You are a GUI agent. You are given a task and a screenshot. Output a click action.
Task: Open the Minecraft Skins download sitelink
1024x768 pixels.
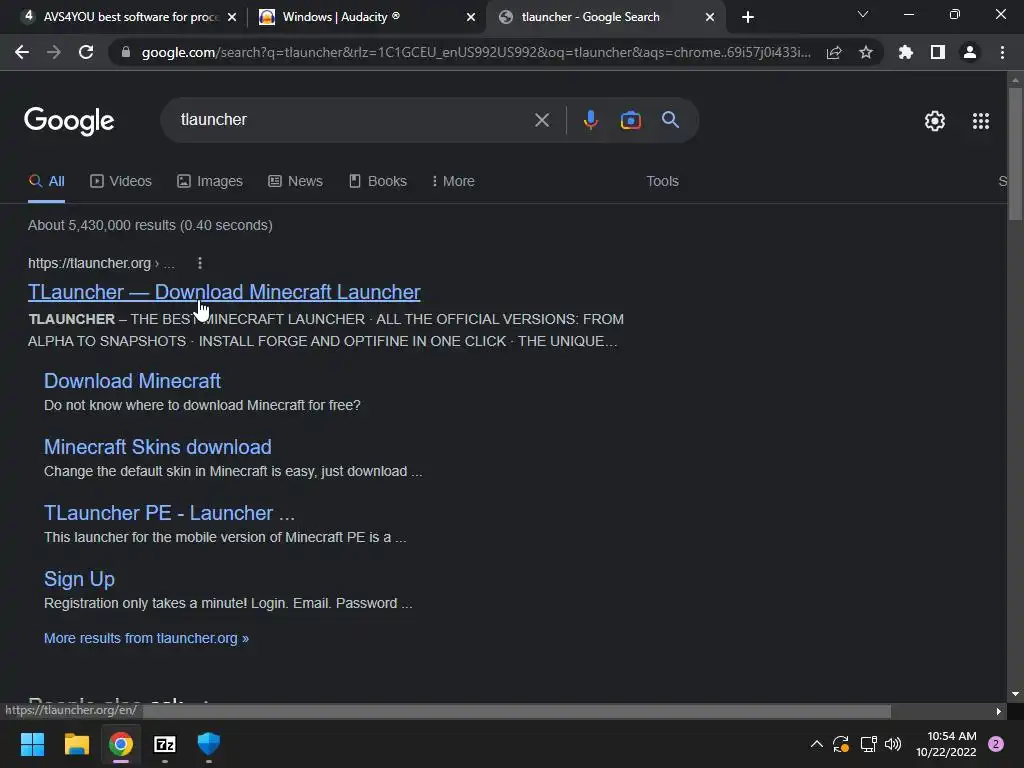[x=157, y=447]
